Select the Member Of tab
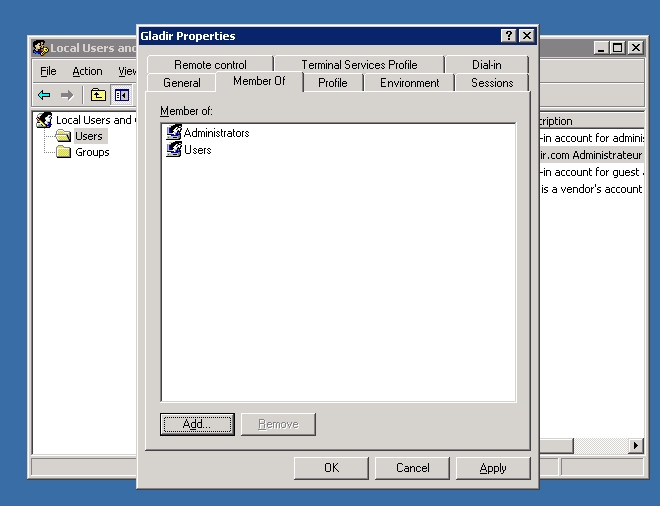This screenshot has width=660, height=506. point(259,81)
